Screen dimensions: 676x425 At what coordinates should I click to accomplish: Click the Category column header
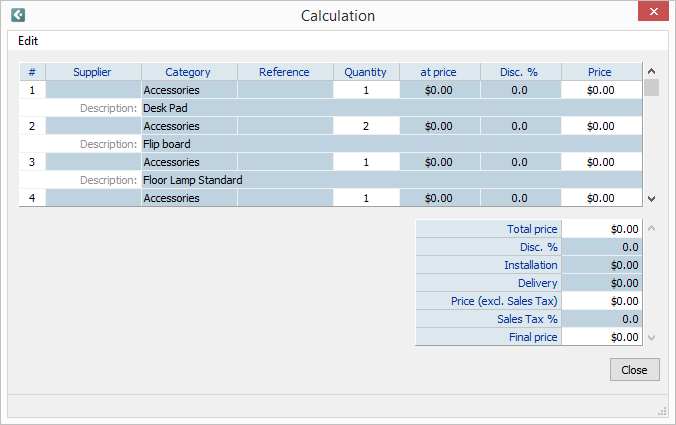point(188,72)
